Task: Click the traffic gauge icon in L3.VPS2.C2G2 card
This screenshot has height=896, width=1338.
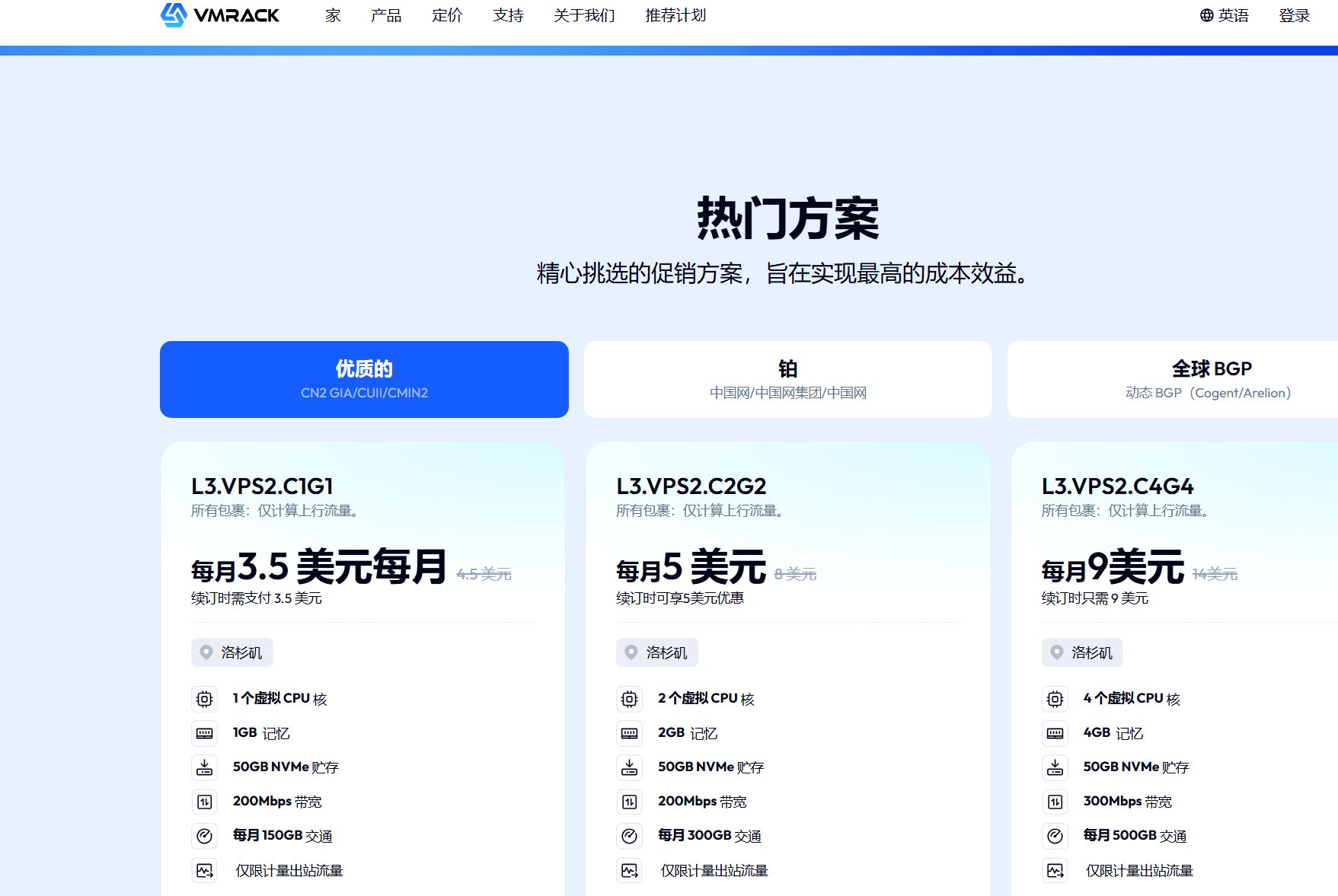Action: (x=629, y=836)
